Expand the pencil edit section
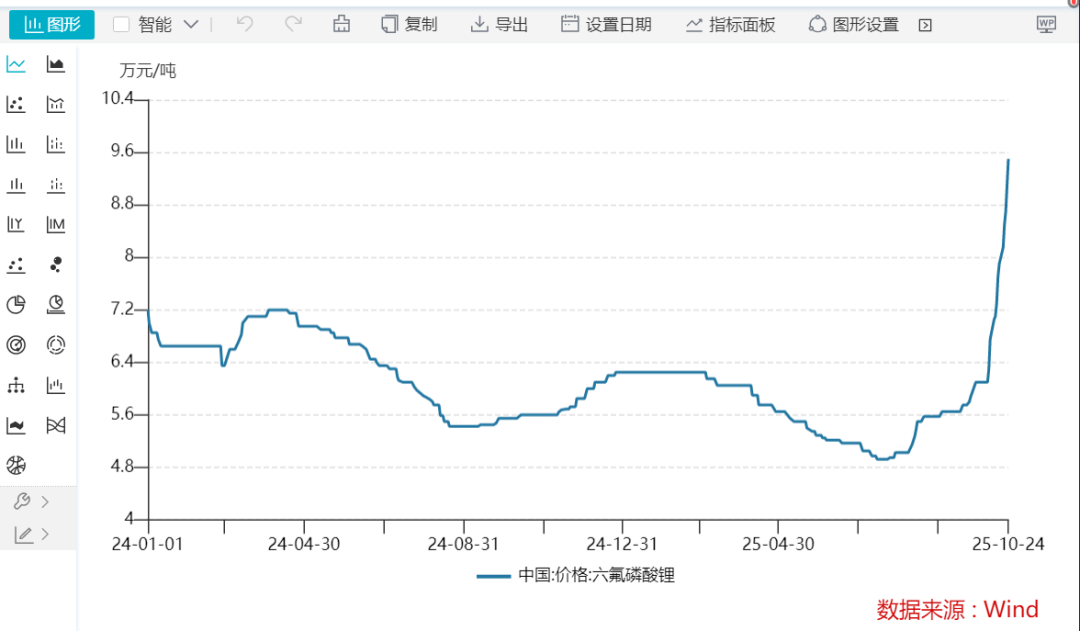The height and width of the screenshot is (631, 1080). point(32,534)
